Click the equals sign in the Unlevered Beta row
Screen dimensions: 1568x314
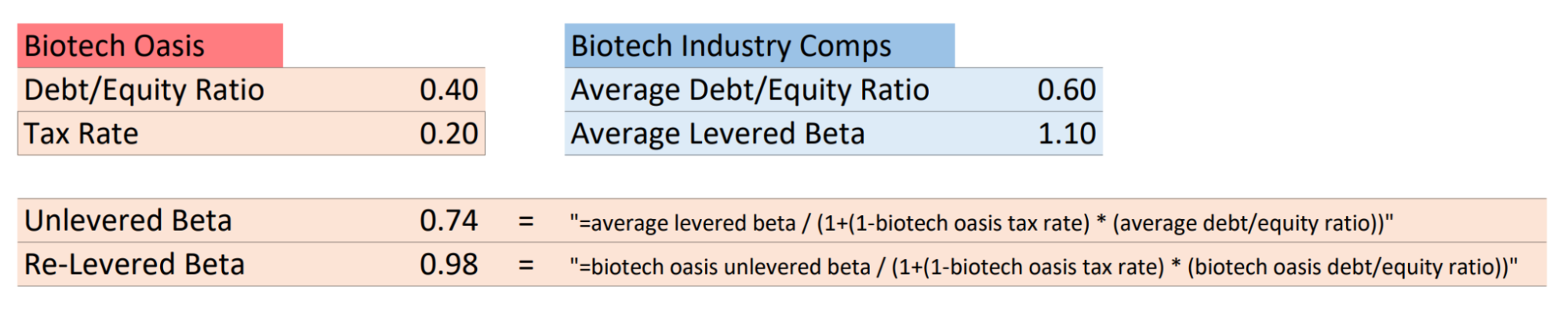tap(526, 221)
